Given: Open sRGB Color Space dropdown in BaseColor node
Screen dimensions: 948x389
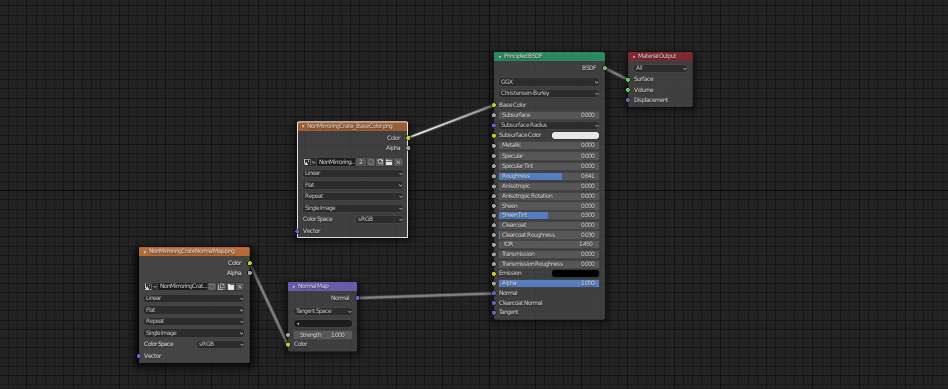Looking at the screenshot, I should click(380, 219).
